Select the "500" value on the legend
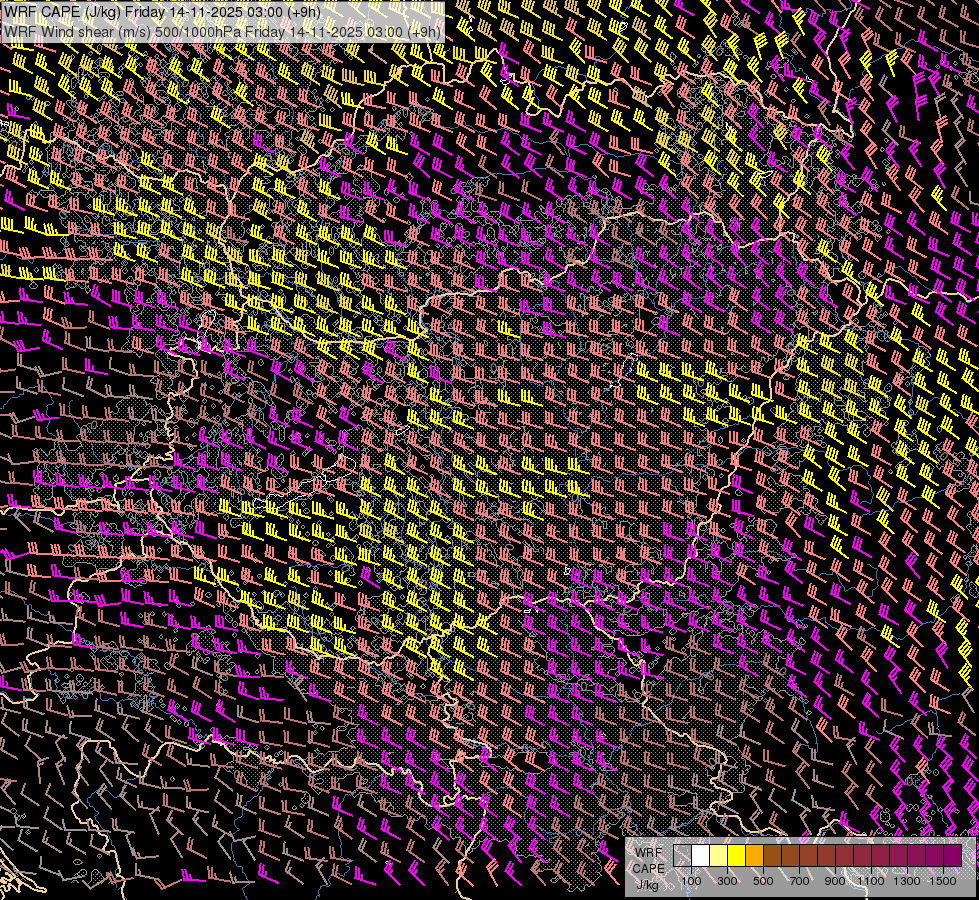This screenshot has width=979, height=900. tap(763, 881)
